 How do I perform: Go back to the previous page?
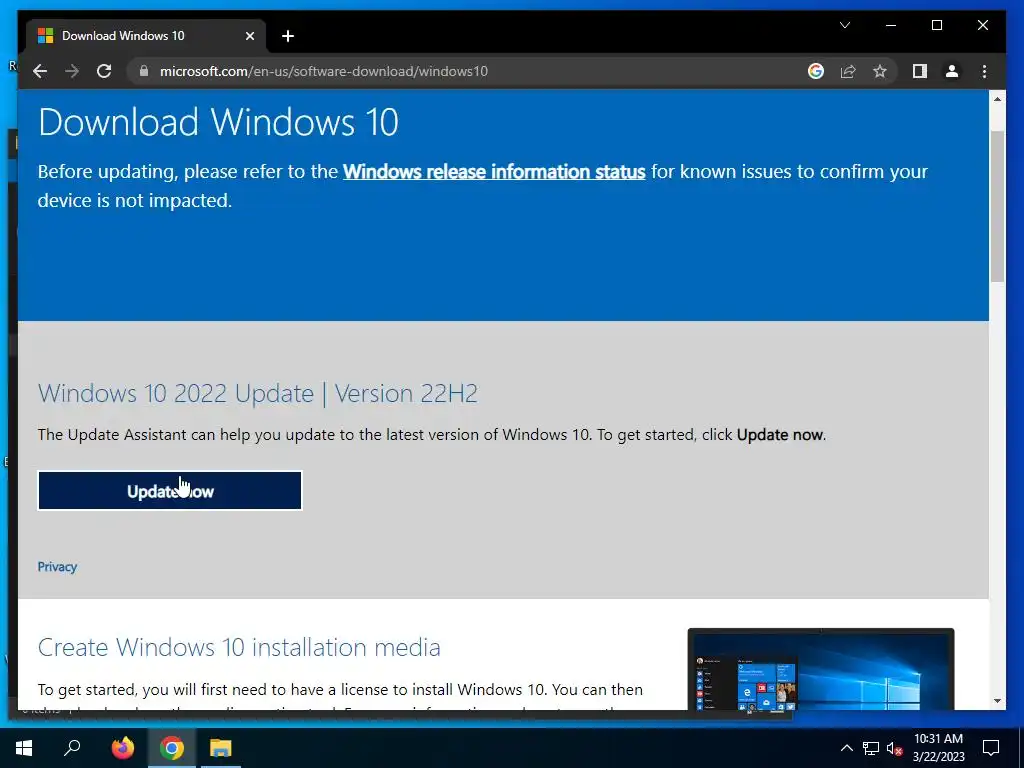[40, 71]
